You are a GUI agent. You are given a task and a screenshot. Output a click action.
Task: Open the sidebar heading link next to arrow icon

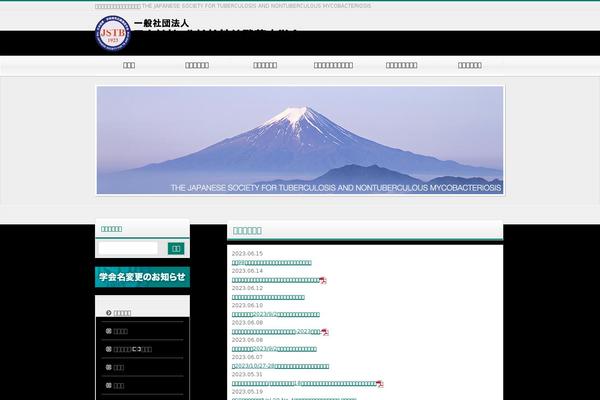pos(122,313)
